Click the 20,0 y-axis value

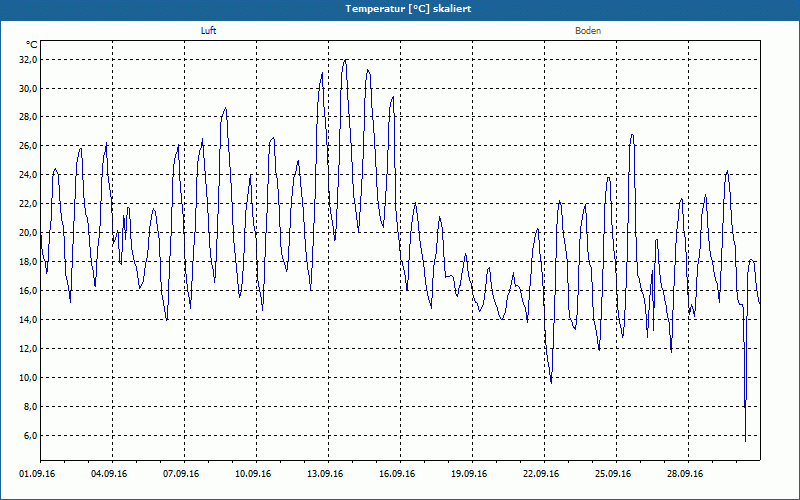tap(28, 233)
